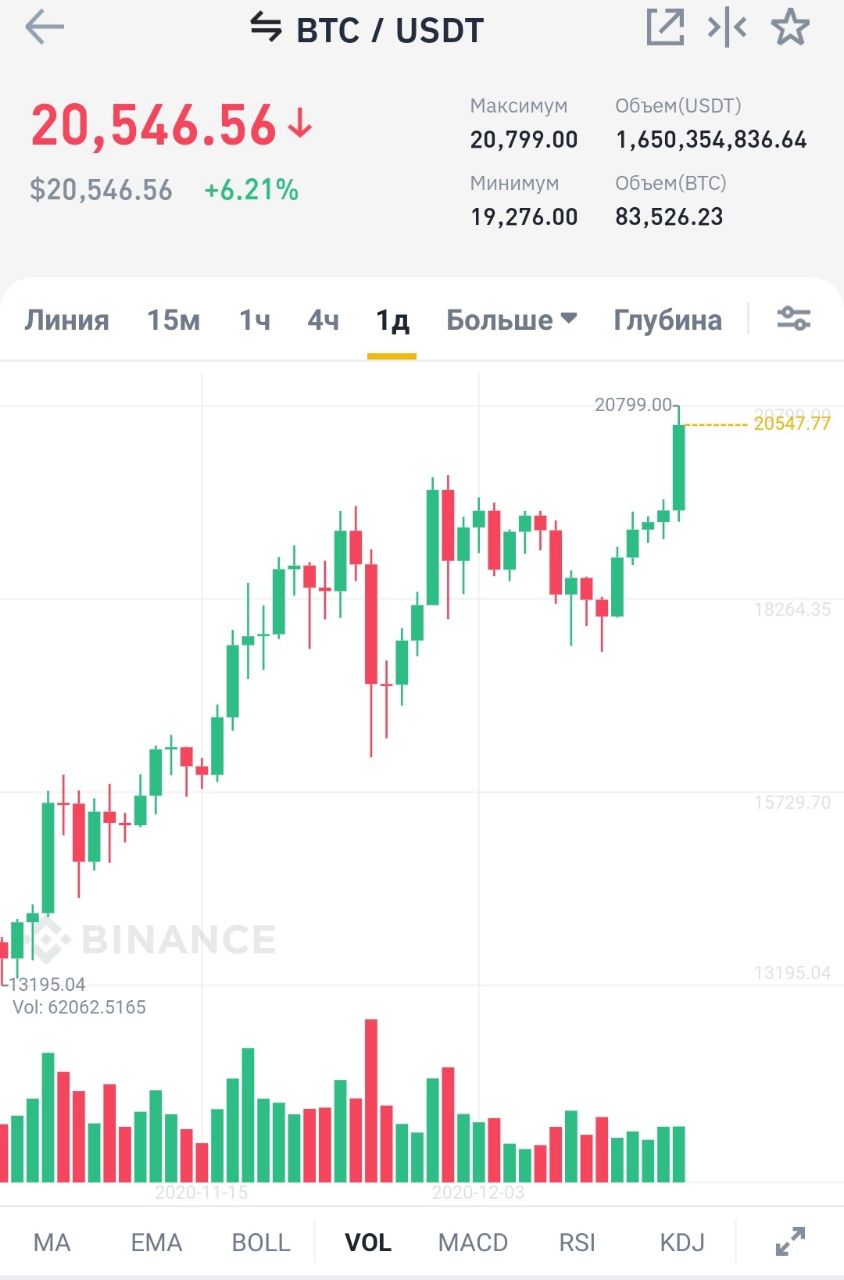Viewport: 844px width, 1280px height.
Task: Switch to the 15м timeframe tab
Action: click(174, 320)
